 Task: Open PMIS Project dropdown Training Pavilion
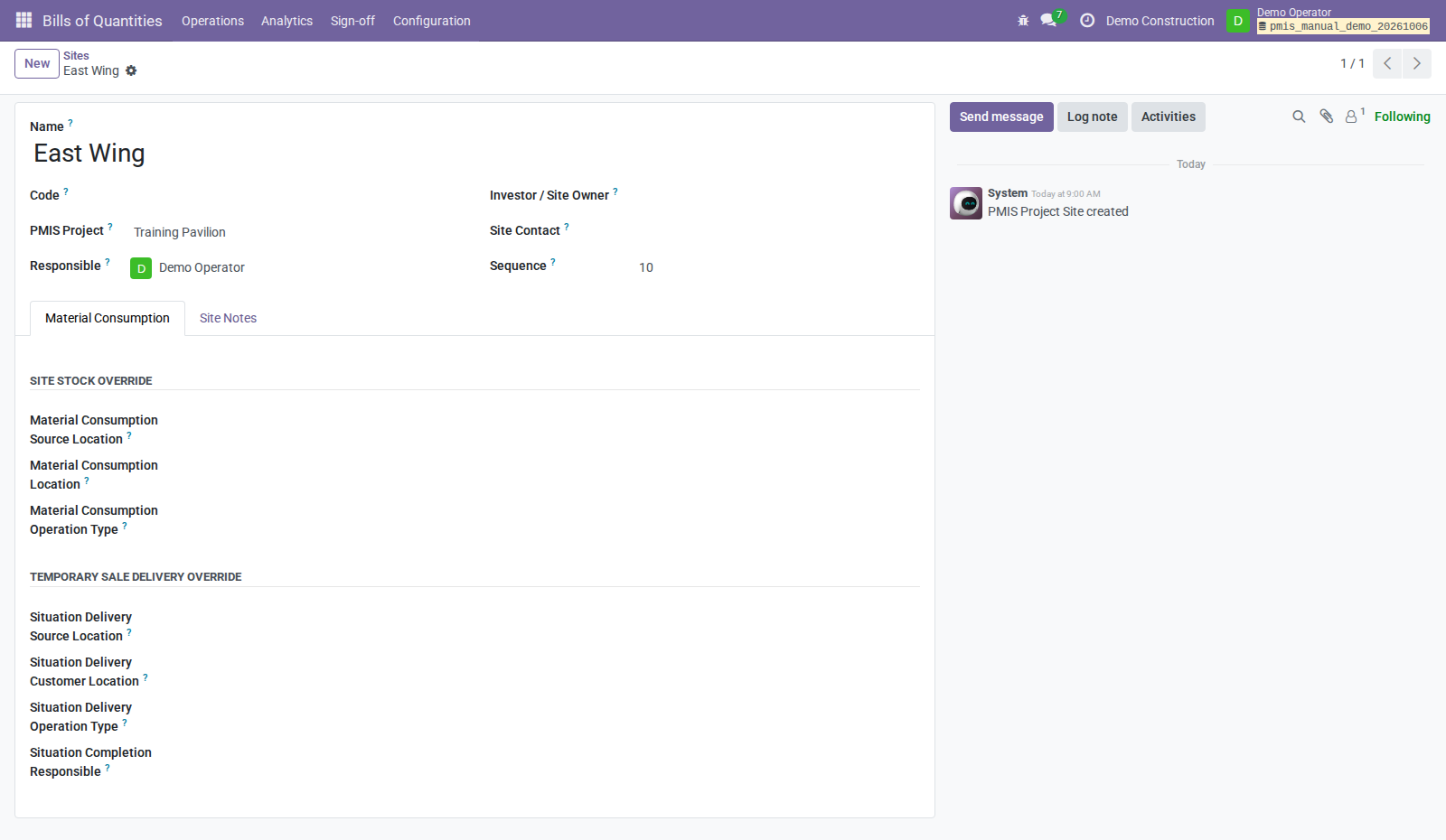pos(296,232)
